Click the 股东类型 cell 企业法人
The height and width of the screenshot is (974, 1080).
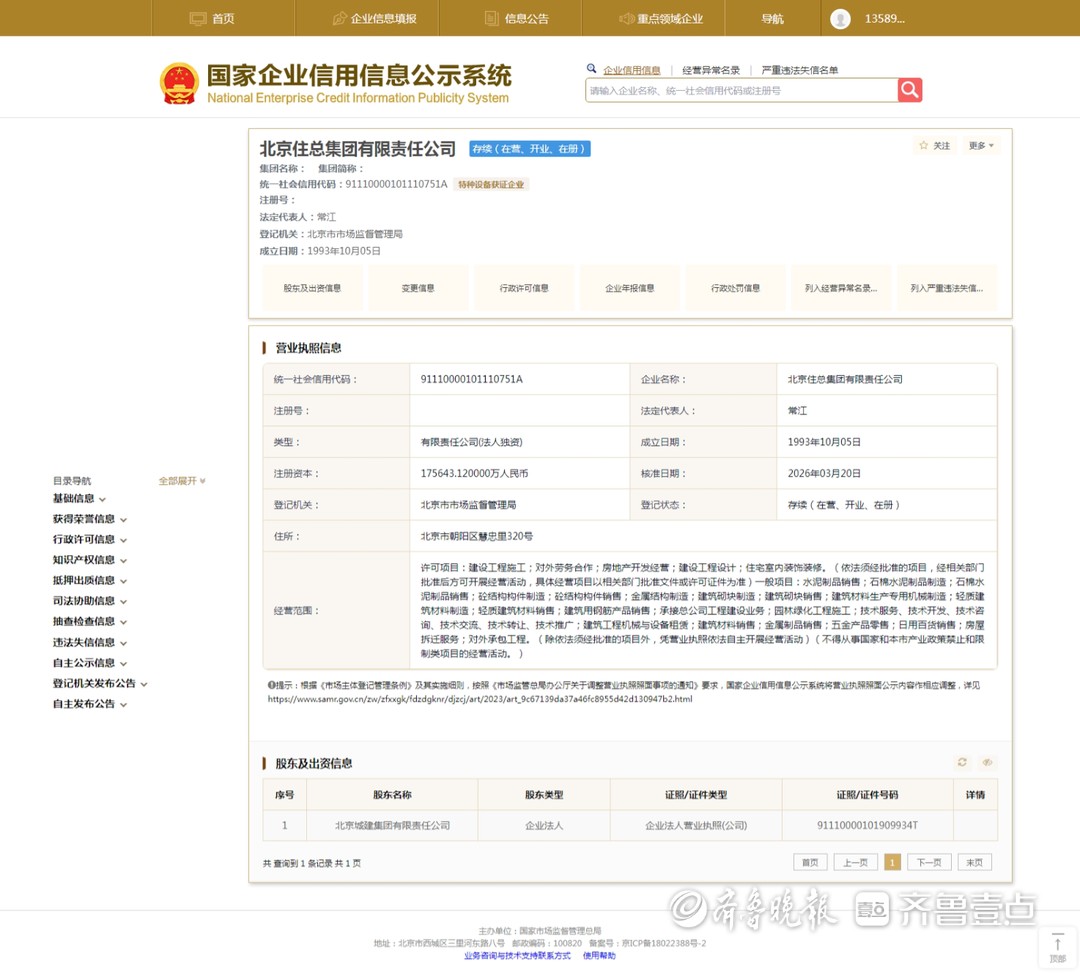click(x=544, y=825)
